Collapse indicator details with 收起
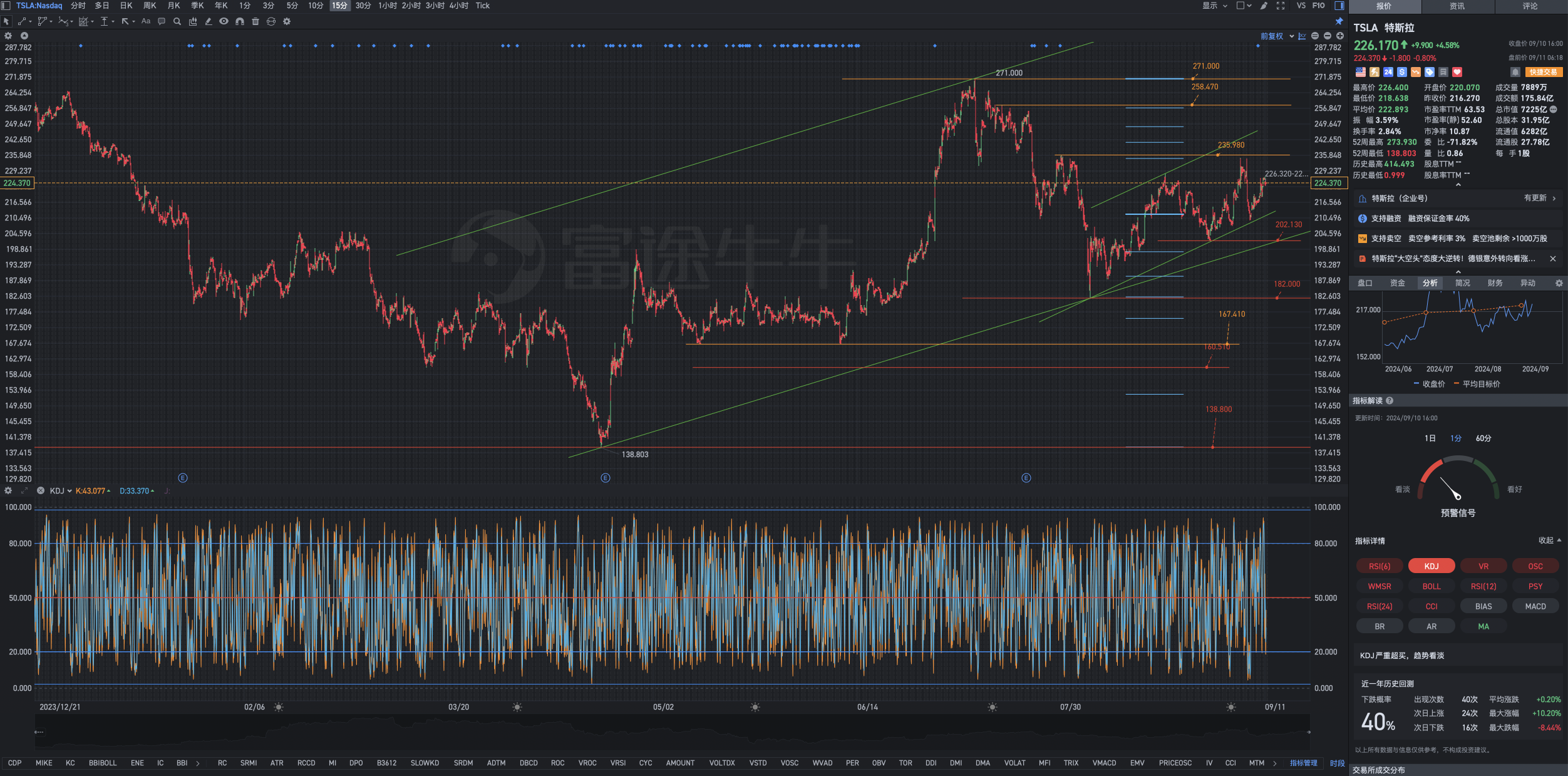Image resolution: width=1568 pixels, height=776 pixels. tap(1549, 541)
